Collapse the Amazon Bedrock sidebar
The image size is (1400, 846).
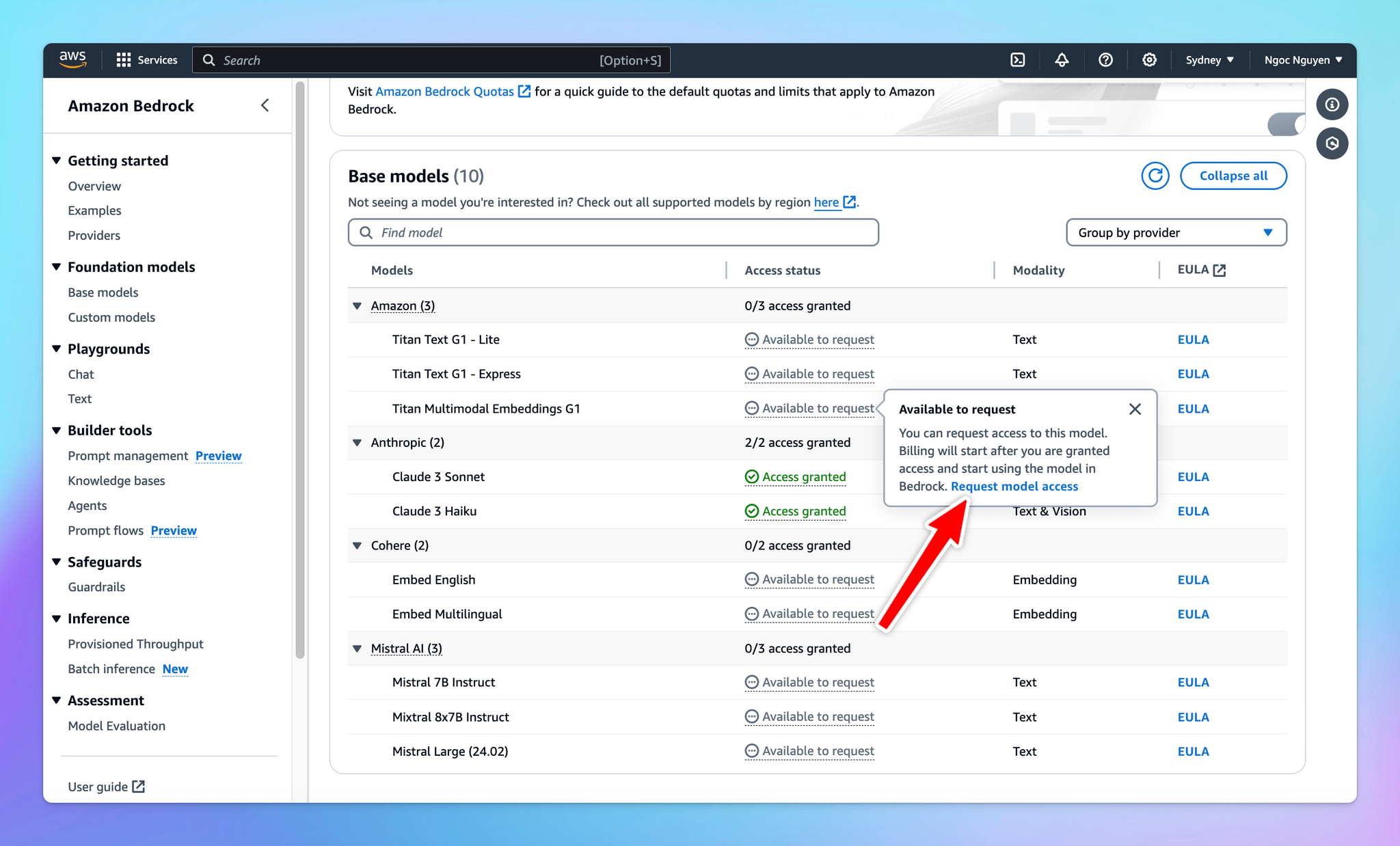[x=265, y=105]
